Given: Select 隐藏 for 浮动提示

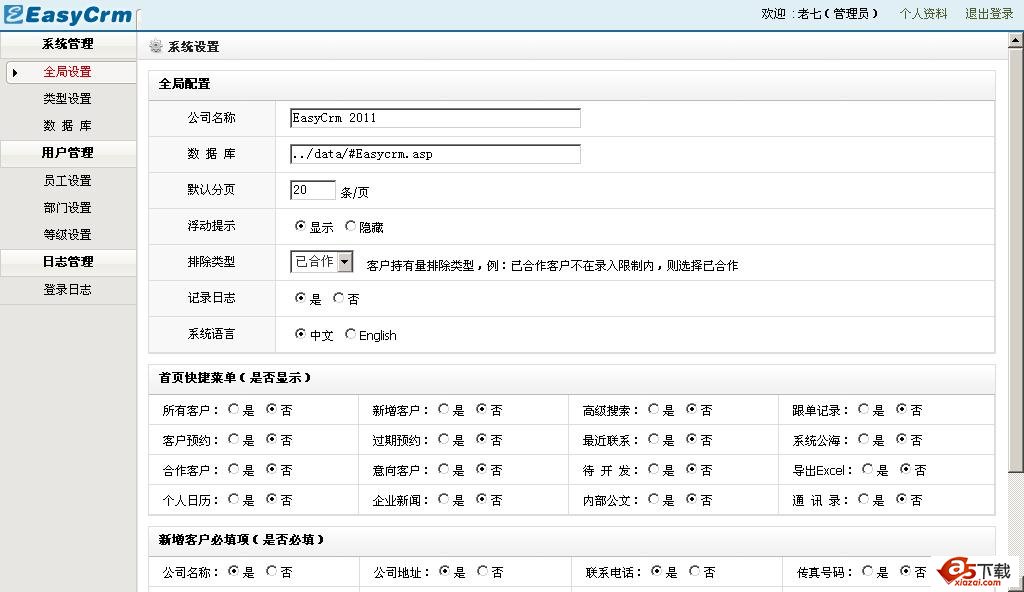Looking at the screenshot, I should point(350,226).
